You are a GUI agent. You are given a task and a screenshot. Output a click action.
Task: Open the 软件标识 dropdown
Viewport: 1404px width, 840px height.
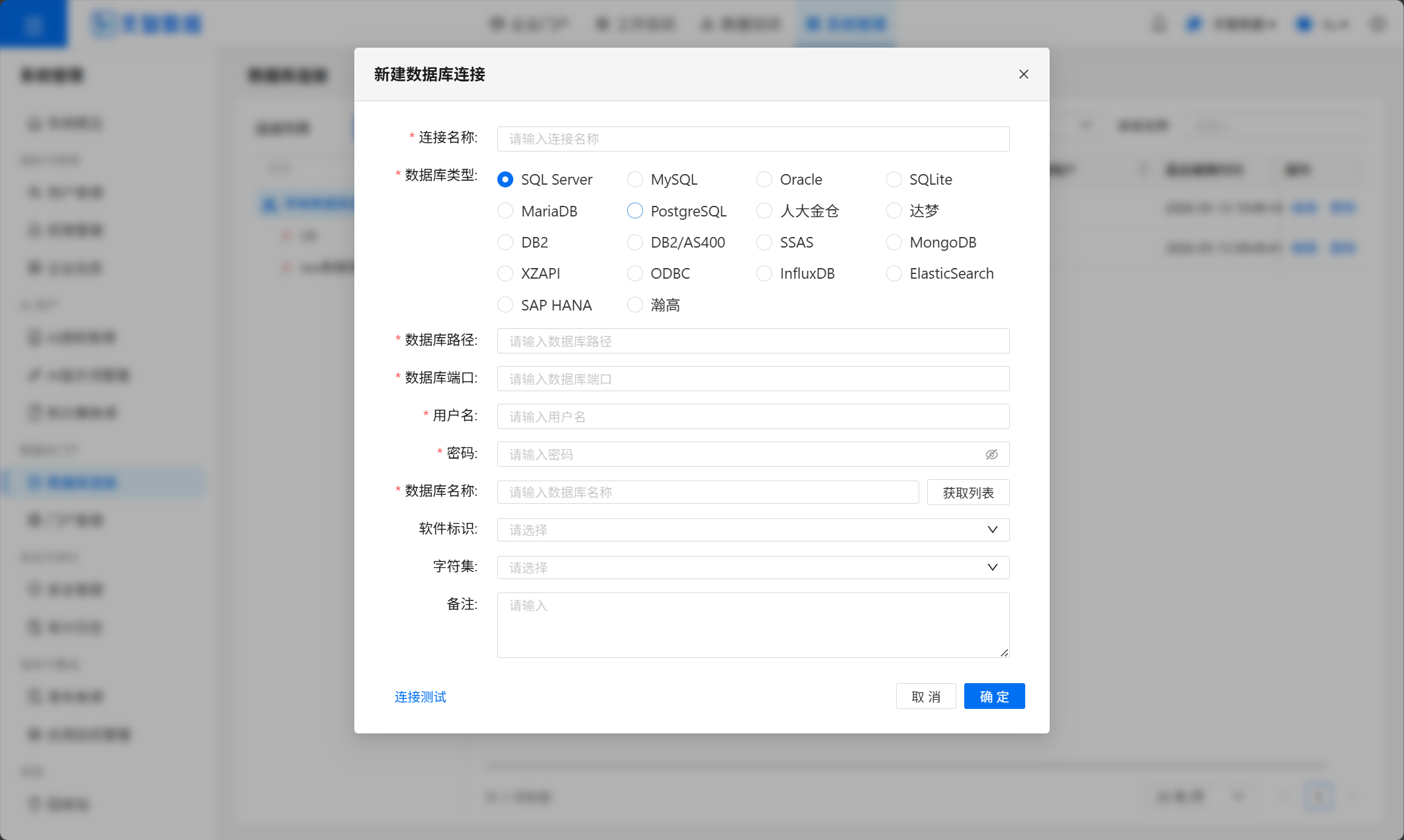pos(753,530)
